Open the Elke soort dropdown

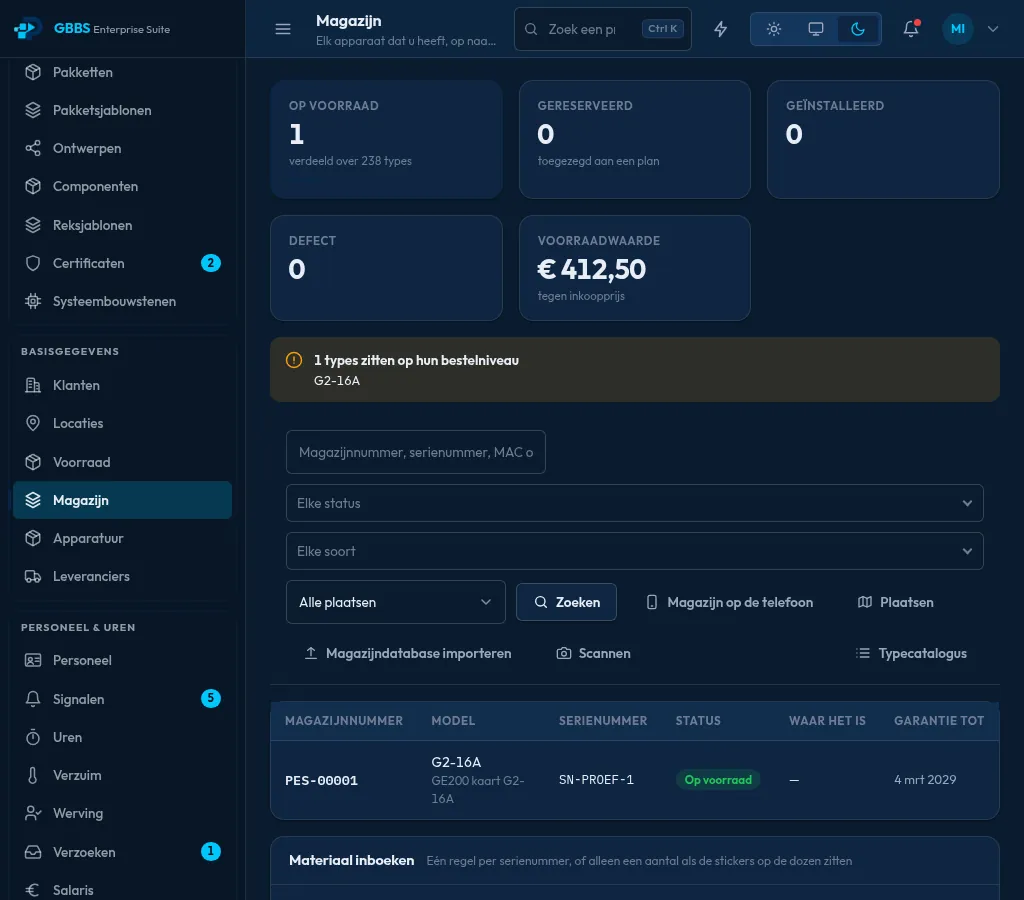pos(635,551)
